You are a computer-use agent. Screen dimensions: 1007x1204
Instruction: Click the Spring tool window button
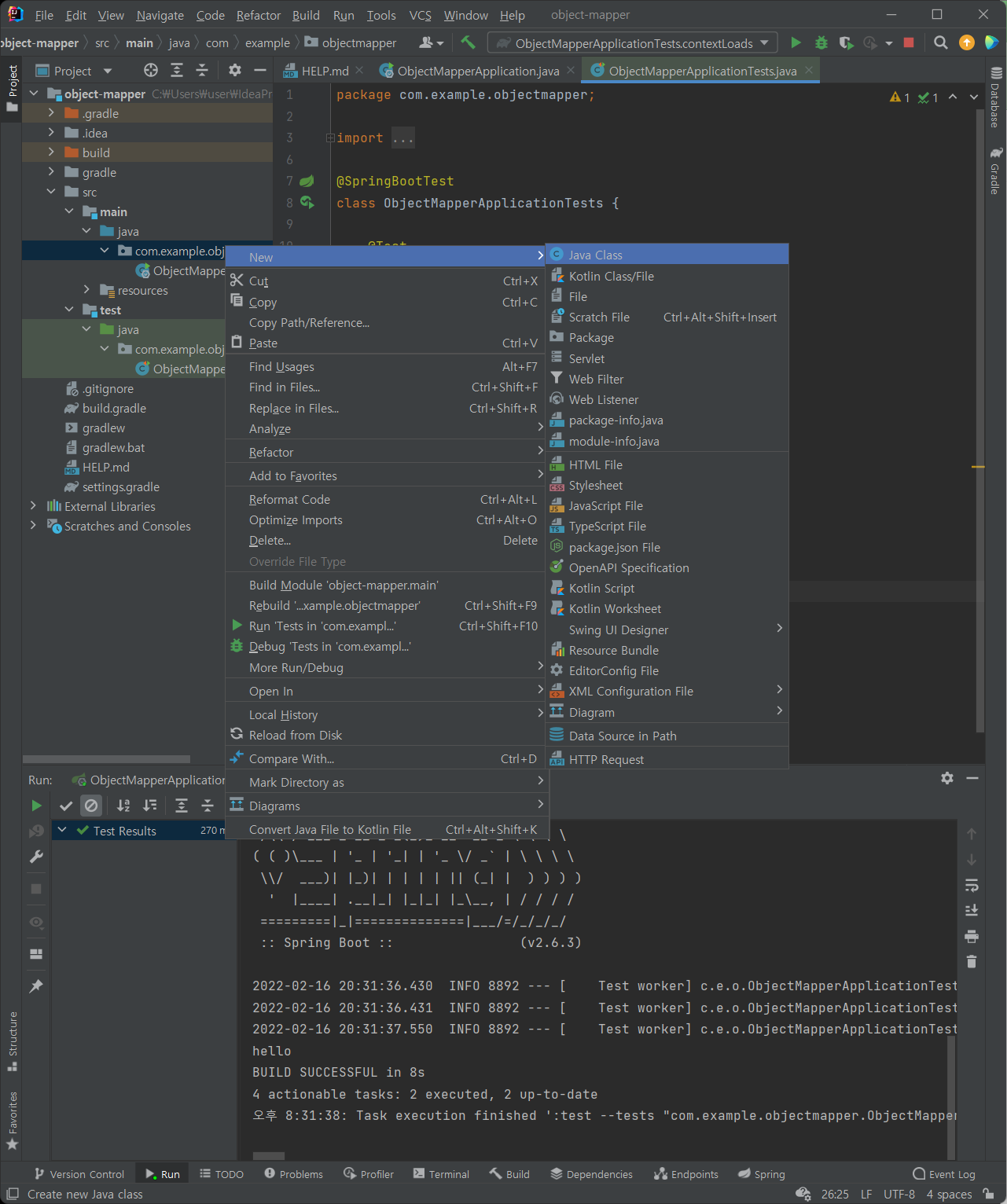(x=762, y=1173)
